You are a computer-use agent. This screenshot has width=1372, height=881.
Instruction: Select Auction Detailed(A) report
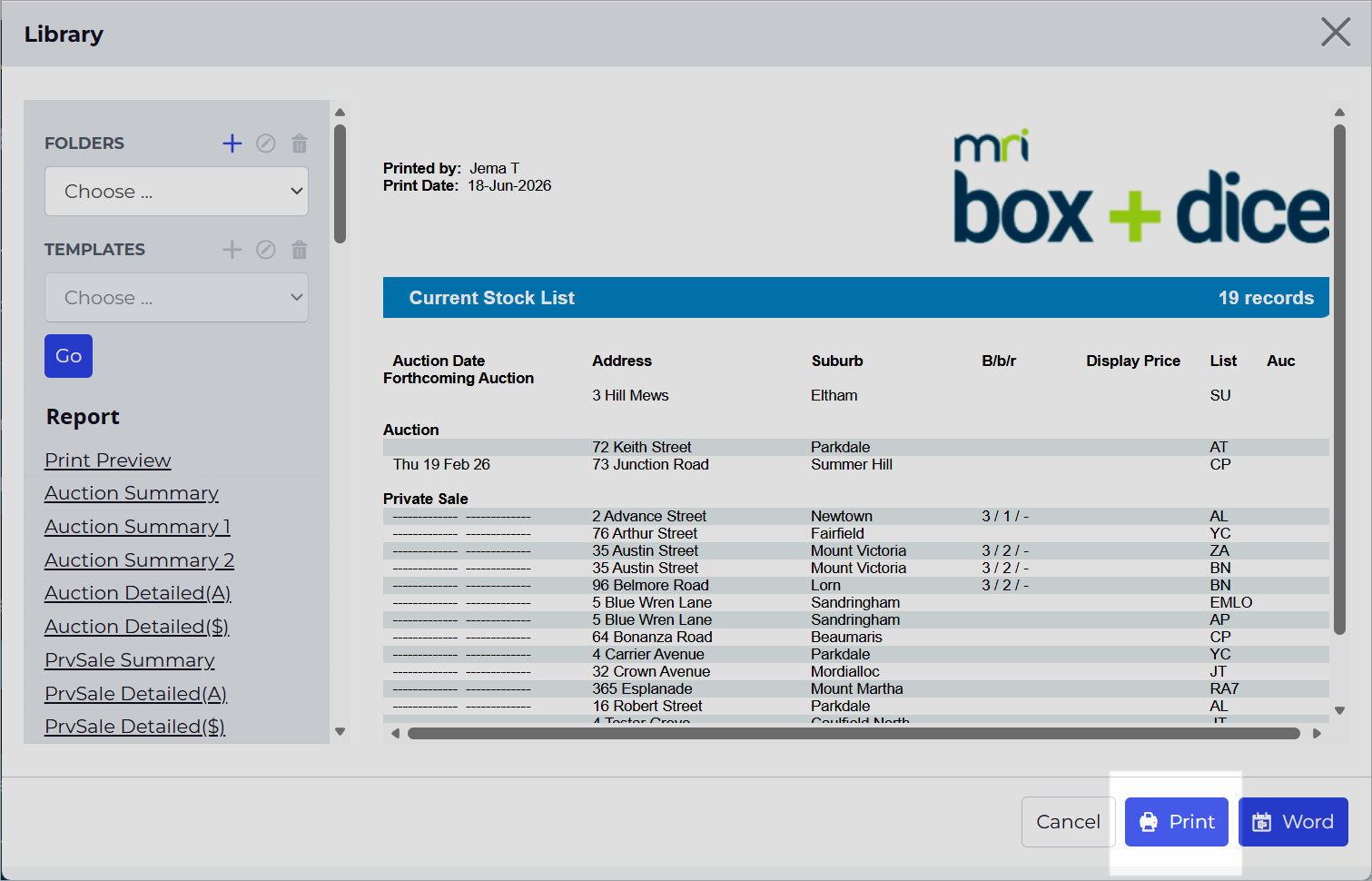[138, 593]
